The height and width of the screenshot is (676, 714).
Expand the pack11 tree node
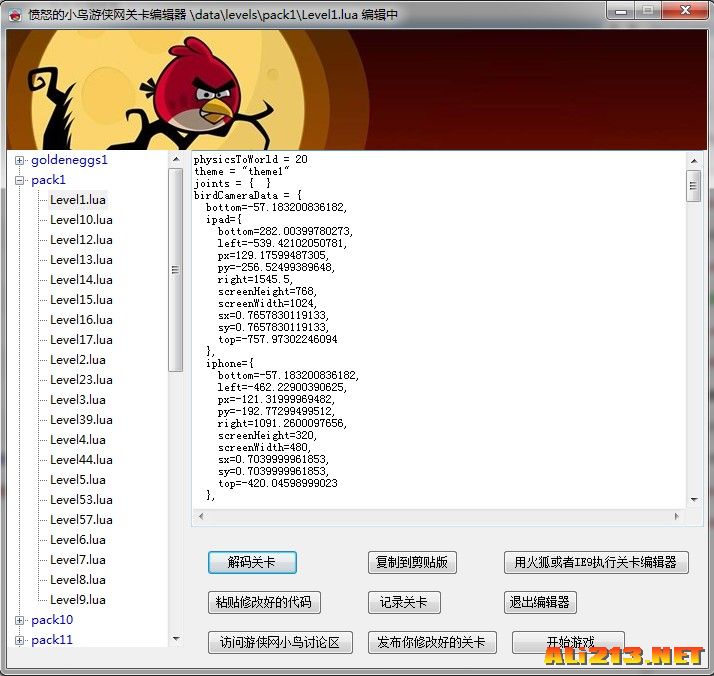point(19,640)
